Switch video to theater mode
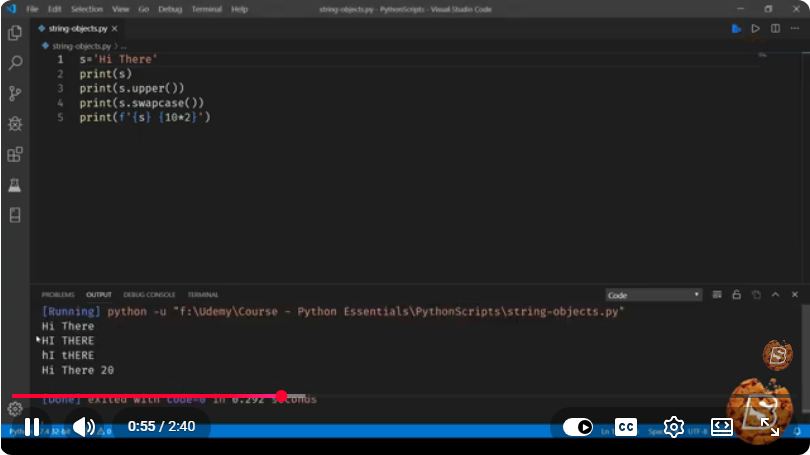810x455 pixels. 722,427
